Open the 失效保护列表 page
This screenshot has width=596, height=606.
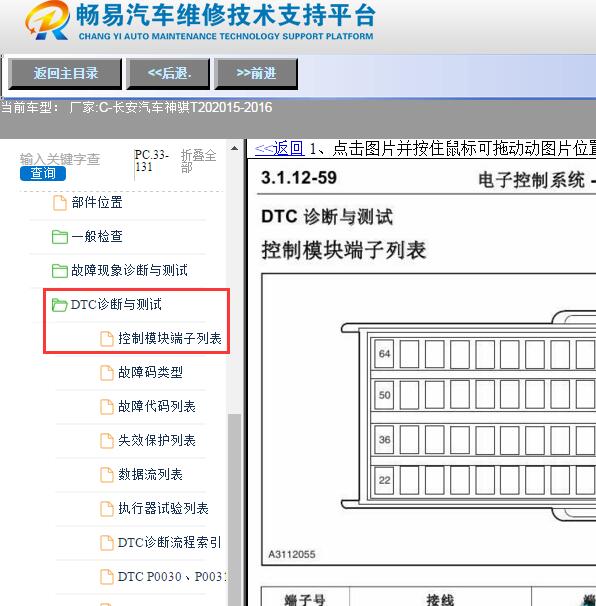coord(157,441)
